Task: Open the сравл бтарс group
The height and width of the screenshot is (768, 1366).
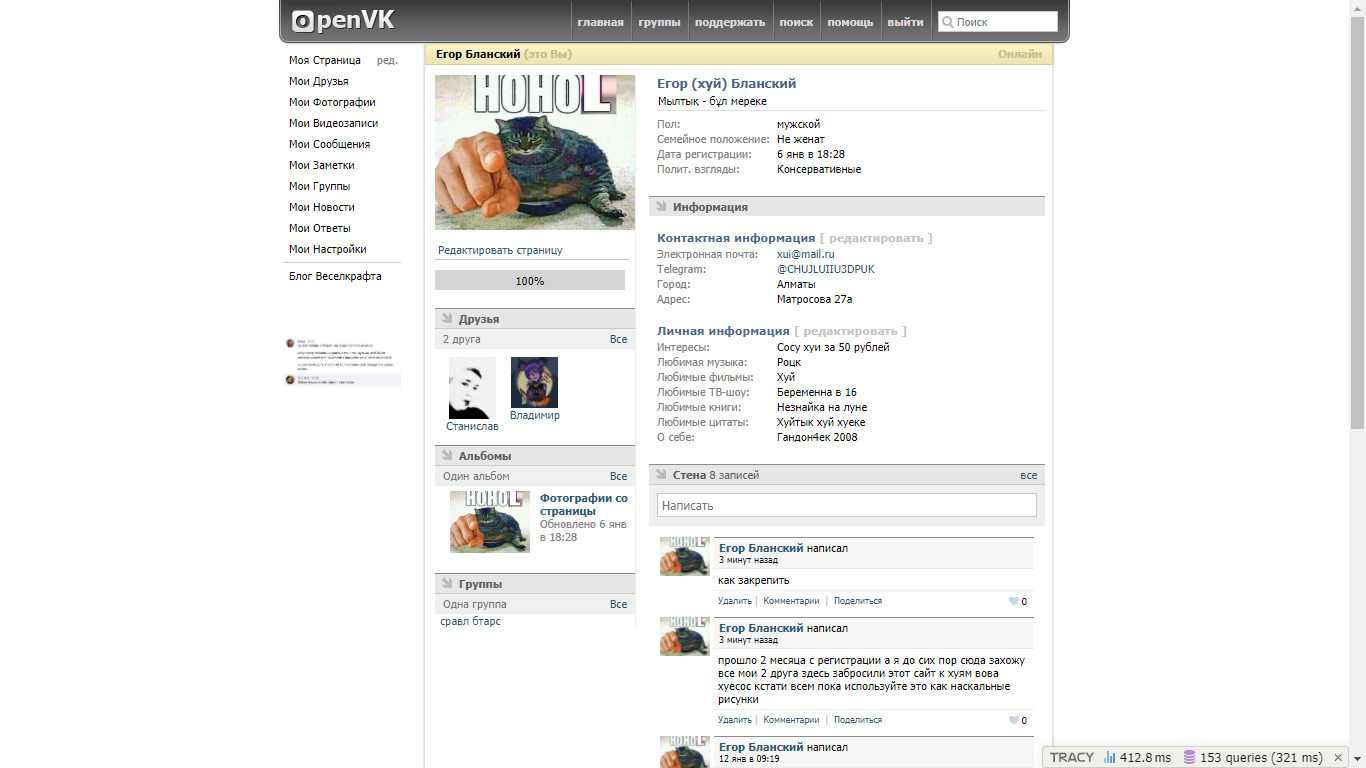Action: [x=470, y=621]
